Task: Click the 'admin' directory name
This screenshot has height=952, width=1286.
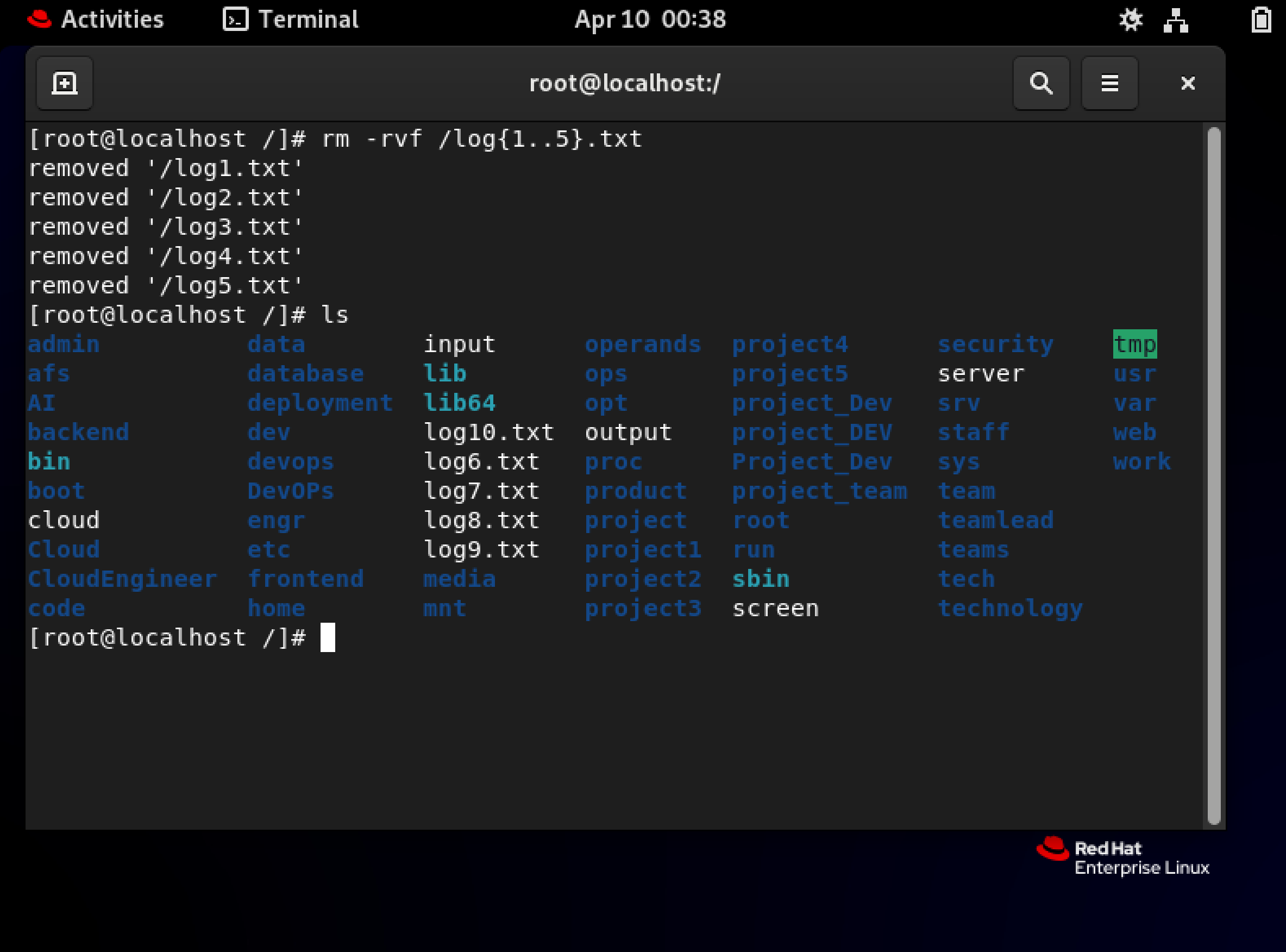Action: (x=64, y=345)
